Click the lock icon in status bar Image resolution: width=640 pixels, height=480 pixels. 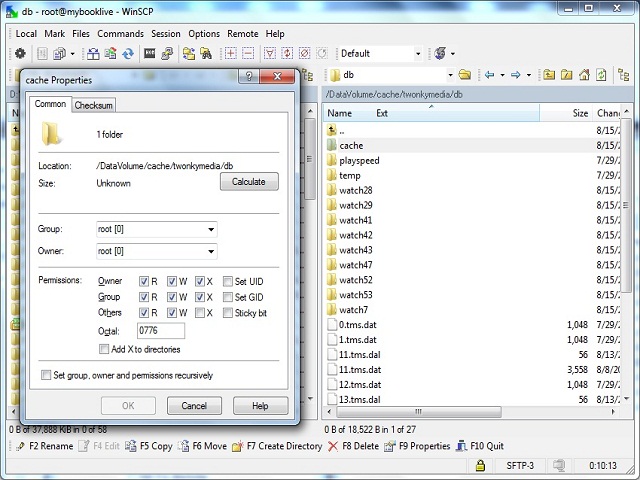tap(481, 465)
